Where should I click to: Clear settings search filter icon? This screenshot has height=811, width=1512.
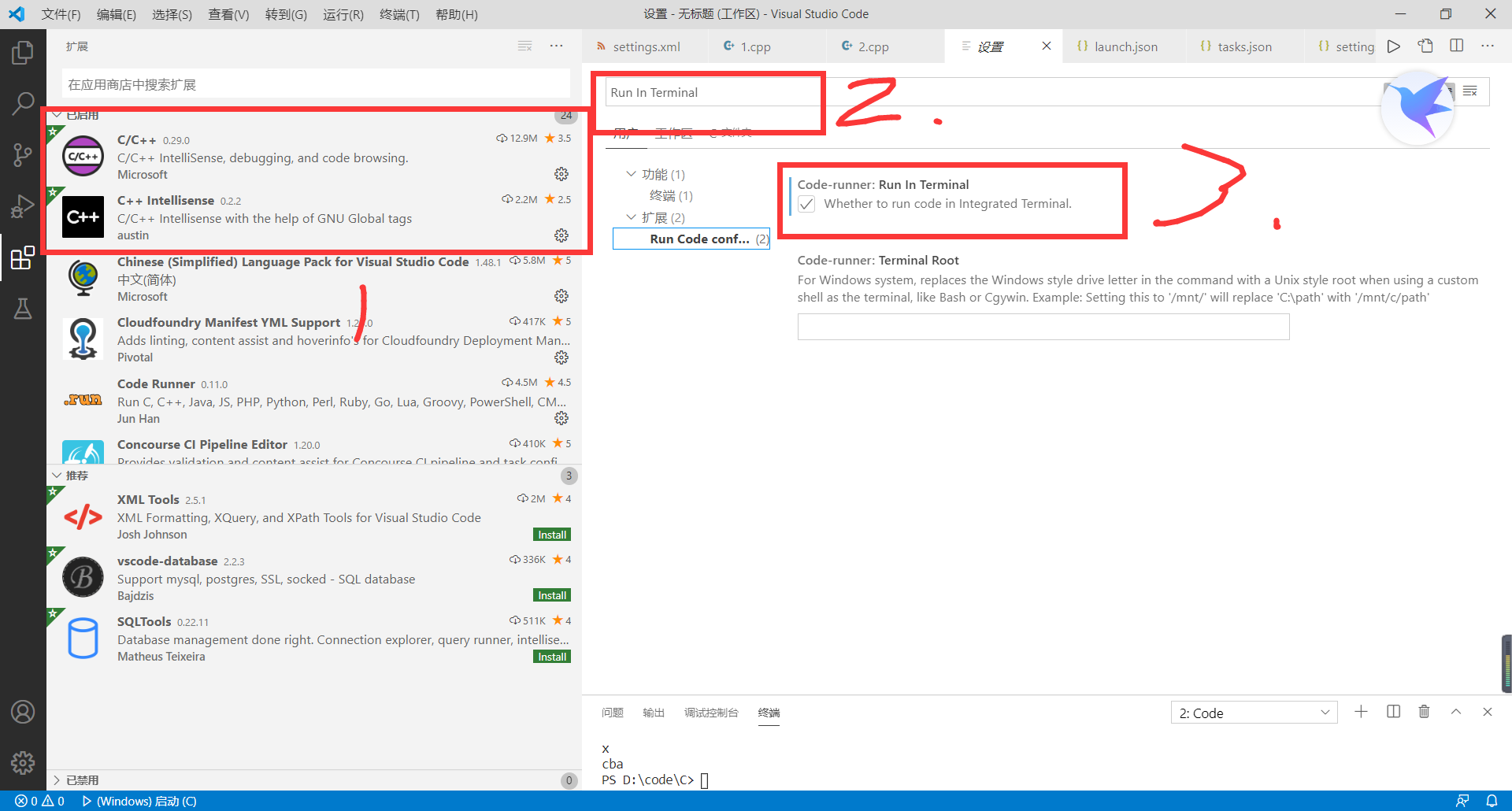tap(1470, 92)
